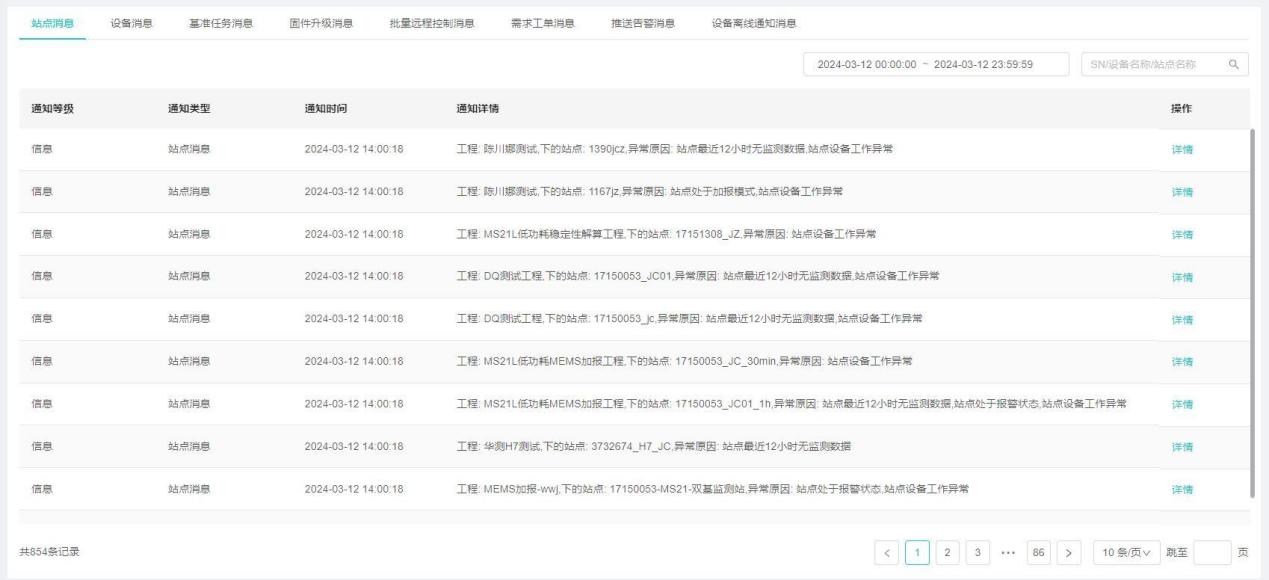Jump to last page 86
Viewport: 1269px width, 580px height.
point(1039,553)
